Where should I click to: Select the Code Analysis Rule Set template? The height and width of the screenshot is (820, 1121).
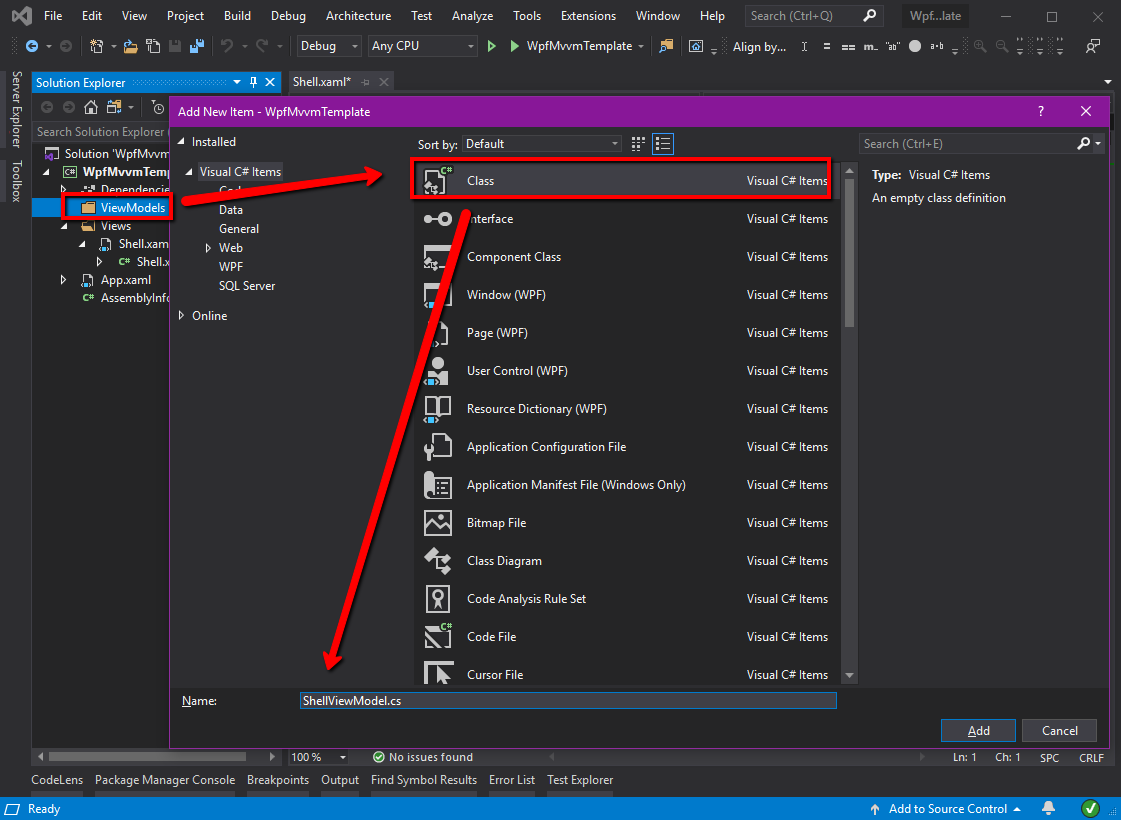(626, 598)
